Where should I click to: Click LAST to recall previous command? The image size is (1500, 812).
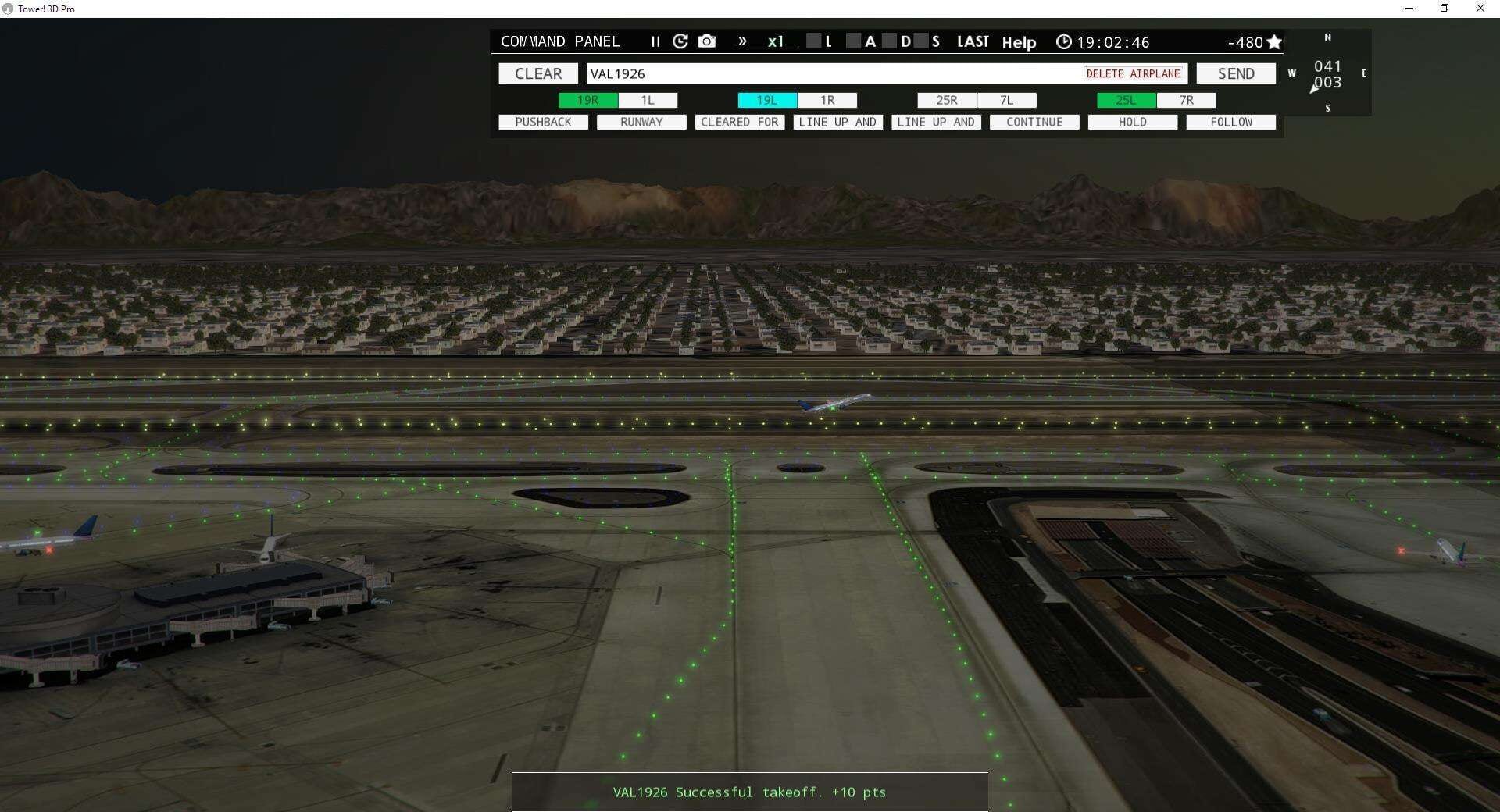click(x=973, y=41)
